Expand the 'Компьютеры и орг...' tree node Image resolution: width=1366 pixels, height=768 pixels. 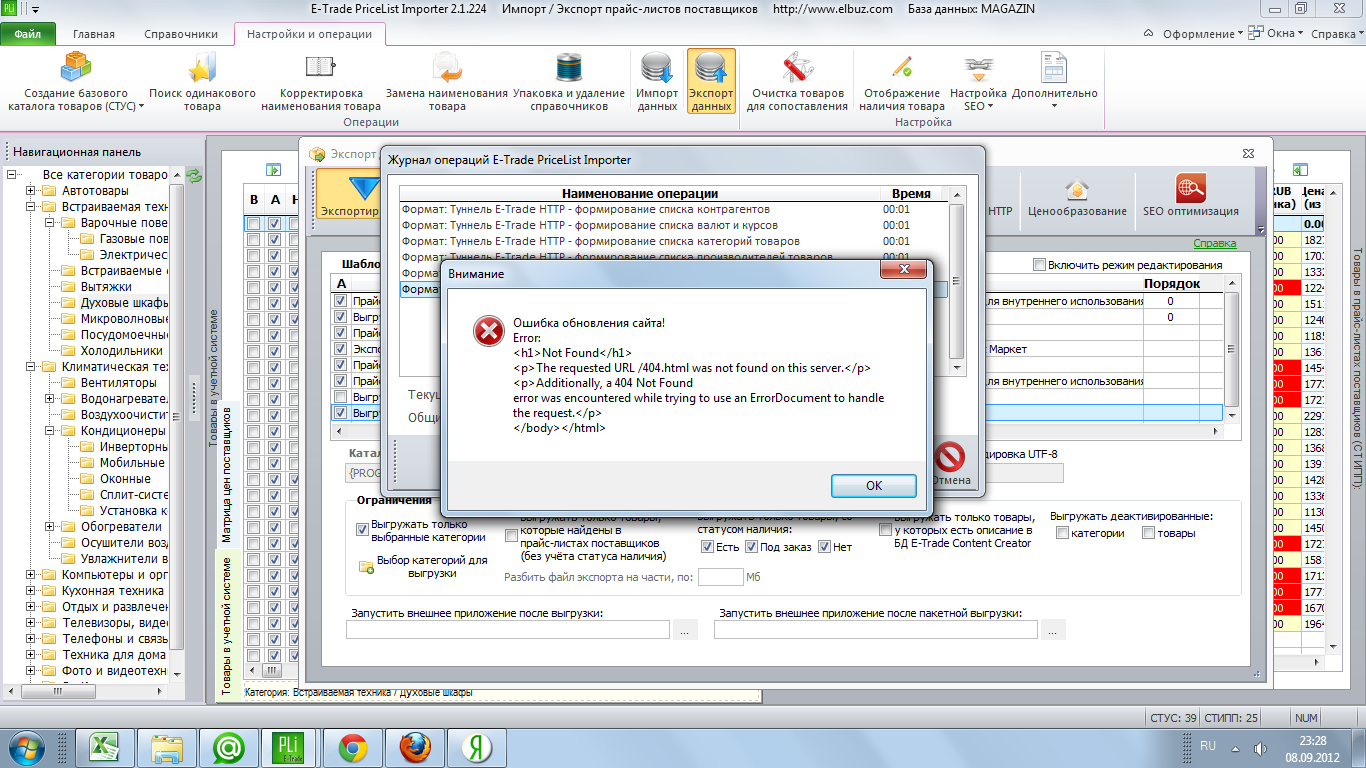31,575
